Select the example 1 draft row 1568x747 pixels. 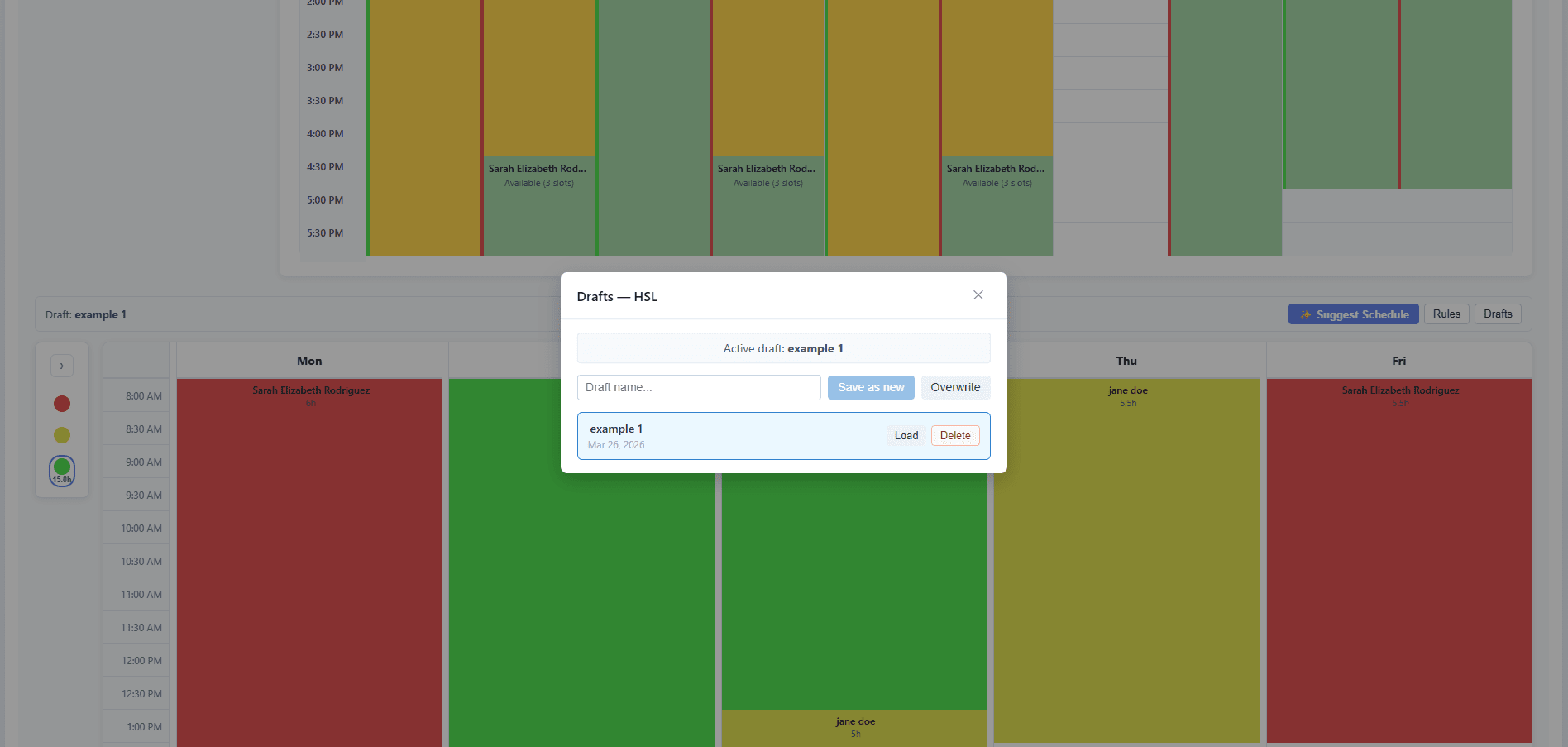[x=784, y=436]
